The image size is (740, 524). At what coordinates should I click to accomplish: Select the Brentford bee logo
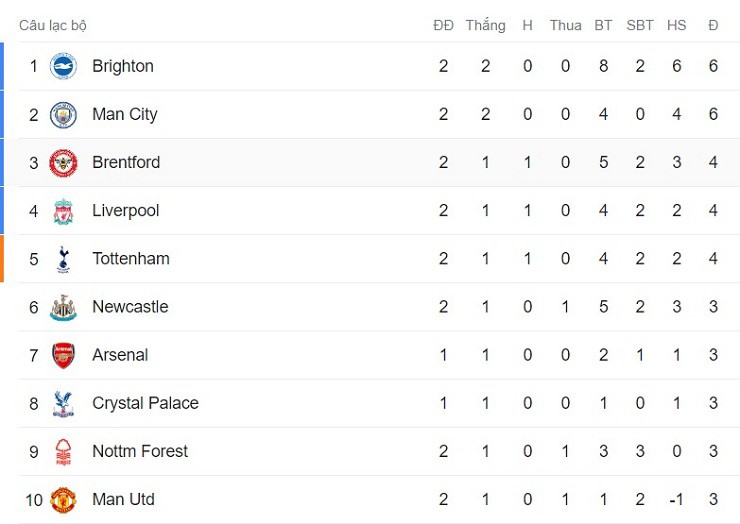pos(63,162)
